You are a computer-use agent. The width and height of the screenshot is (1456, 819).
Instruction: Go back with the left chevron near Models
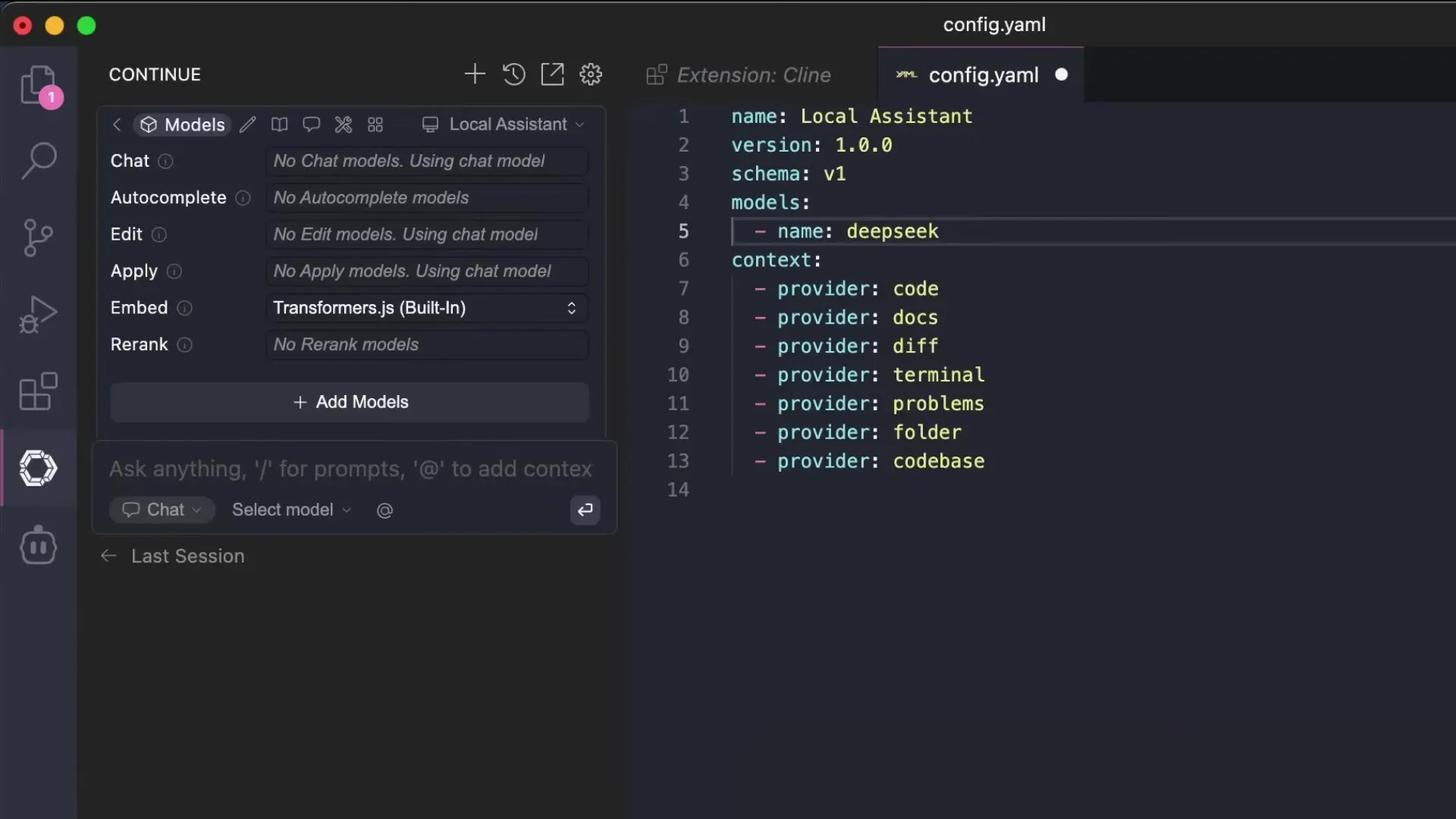coord(117,124)
